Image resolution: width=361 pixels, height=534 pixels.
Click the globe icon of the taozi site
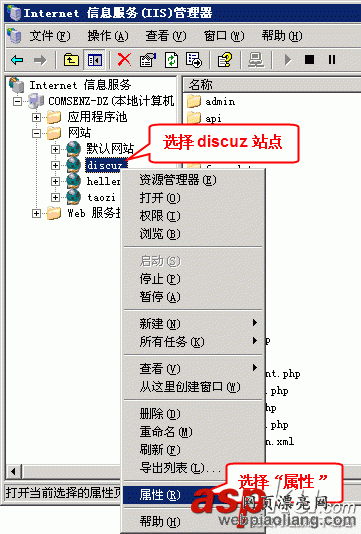pyautogui.click(x=74, y=197)
